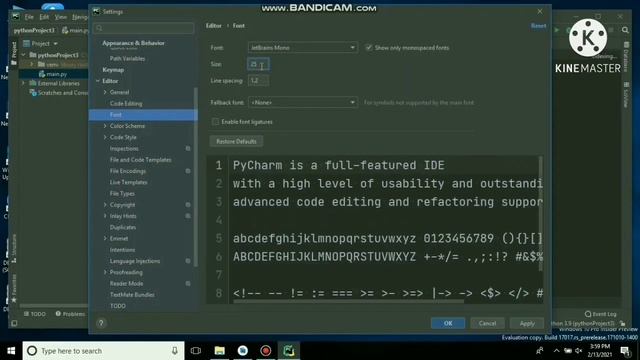This screenshot has width=640, height=360.
Task: Click the OK button
Action: (448, 323)
